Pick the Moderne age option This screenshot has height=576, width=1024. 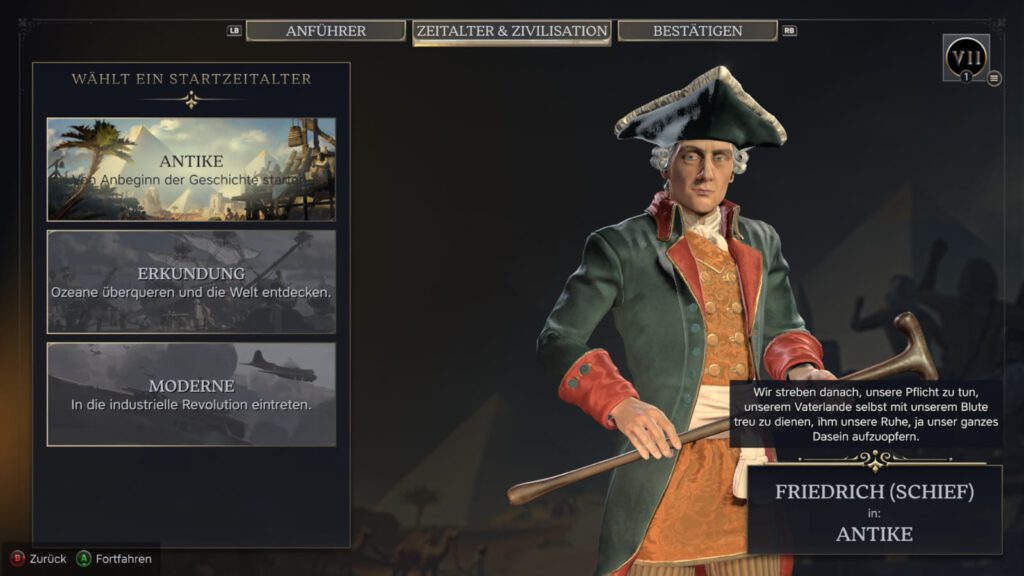click(191, 394)
